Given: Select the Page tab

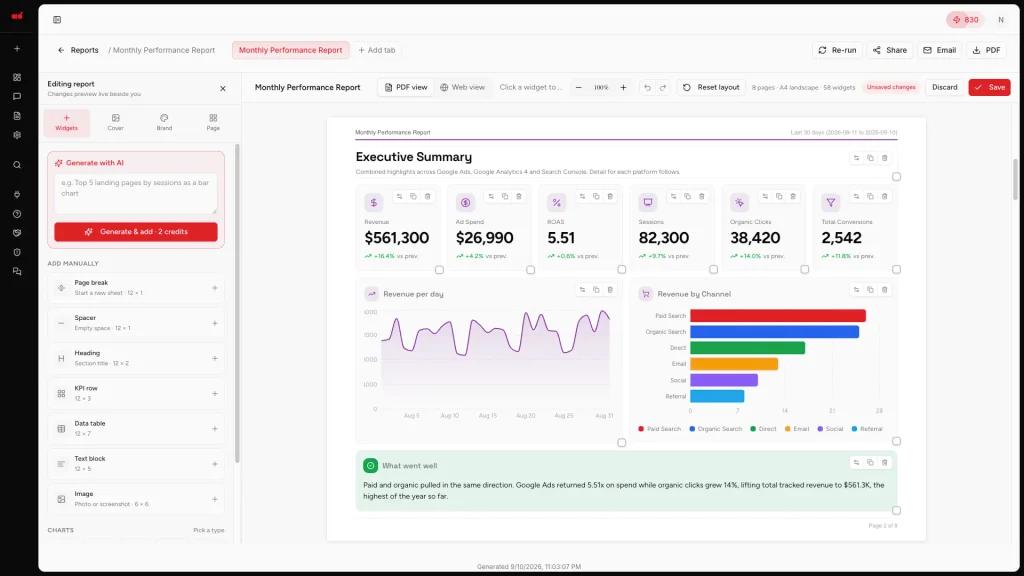Looking at the screenshot, I should pos(213,123).
